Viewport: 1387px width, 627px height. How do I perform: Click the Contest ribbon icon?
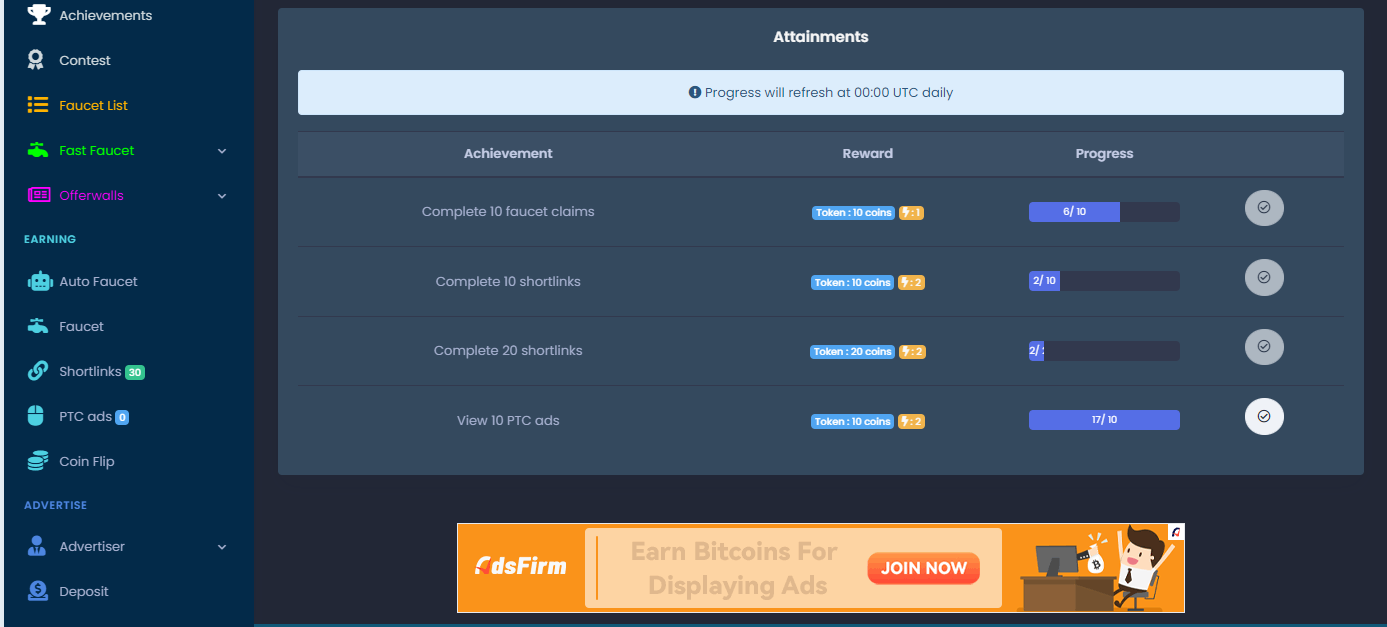[x=36, y=60]
